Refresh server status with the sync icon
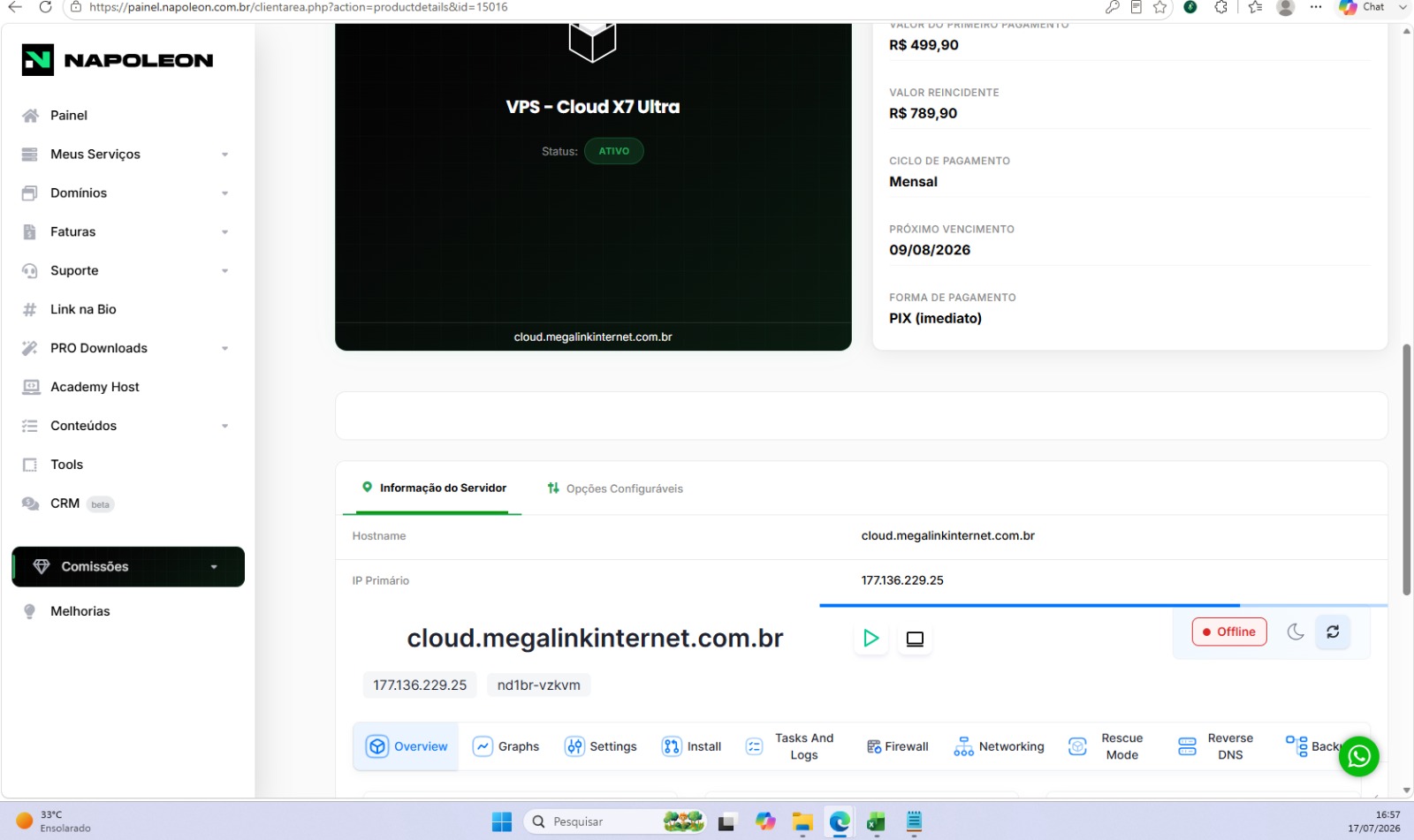This screenshot has width=1414, height=840. click(x=1333, y=632)
